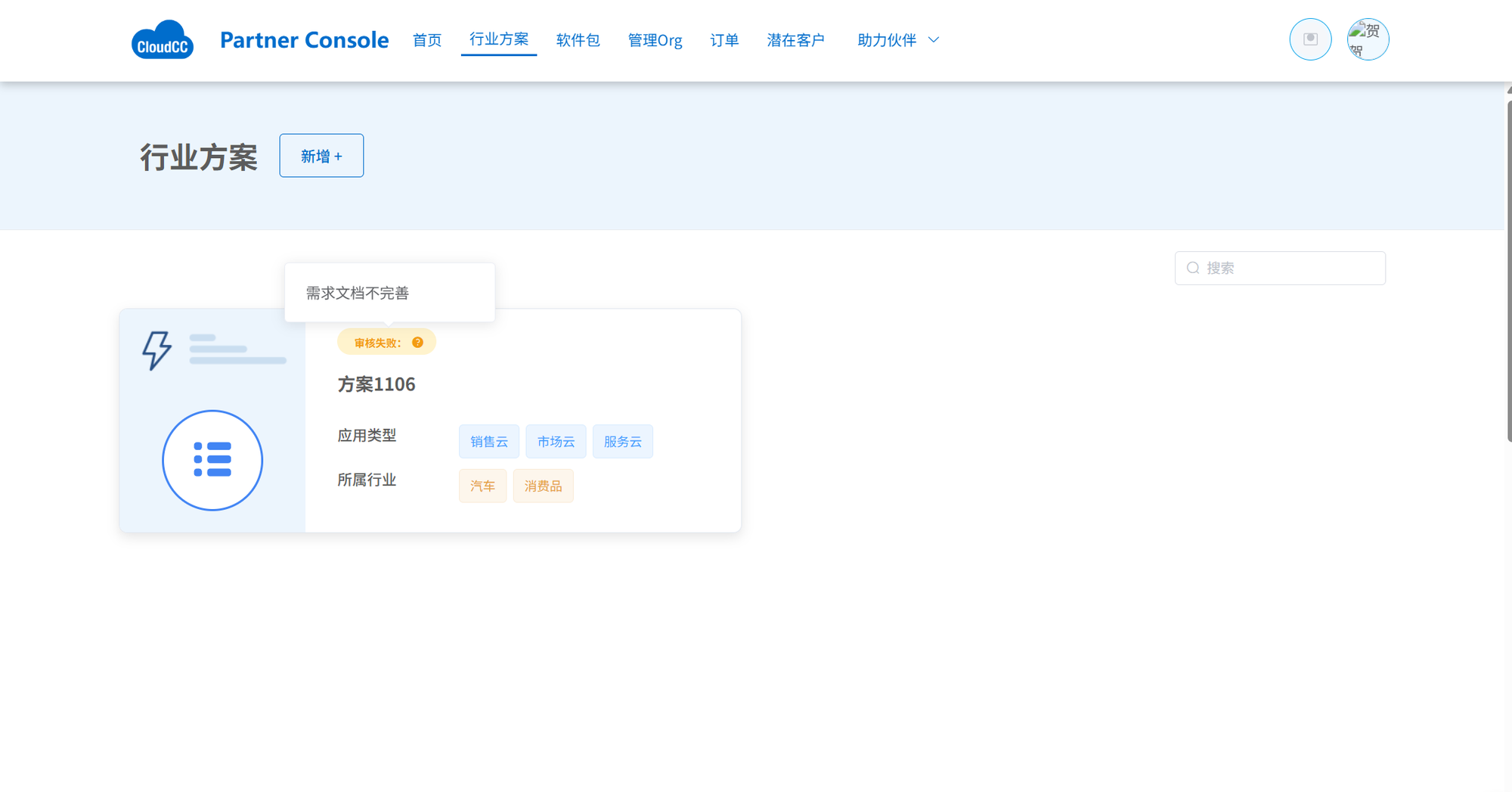Open the user avatar profile
The height and width of the screenshot is (792, 1512).
click(x=1368, y=39)
